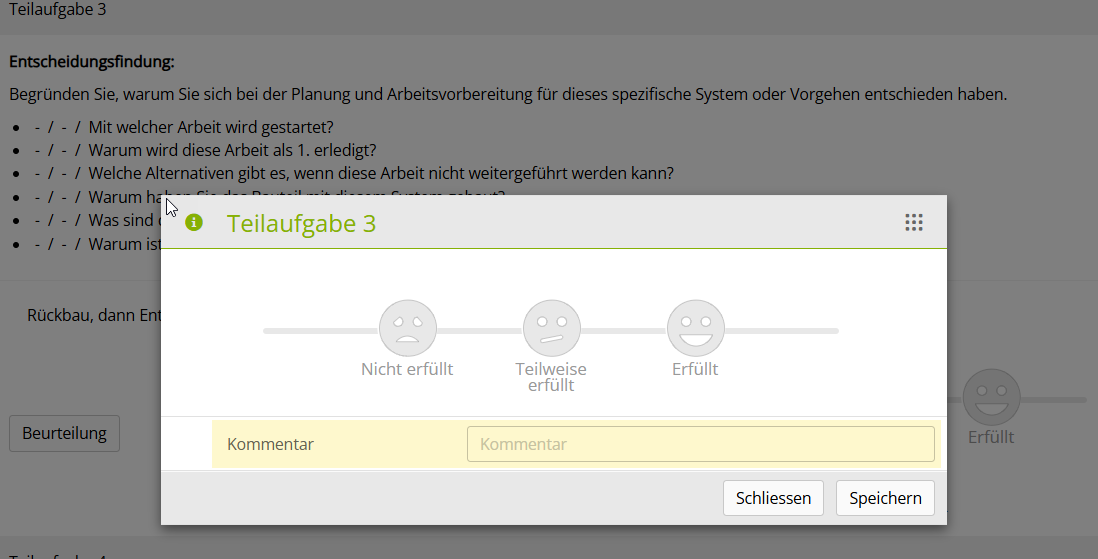
Task: Focus the Kommentar text field
Action: [700, 444]
